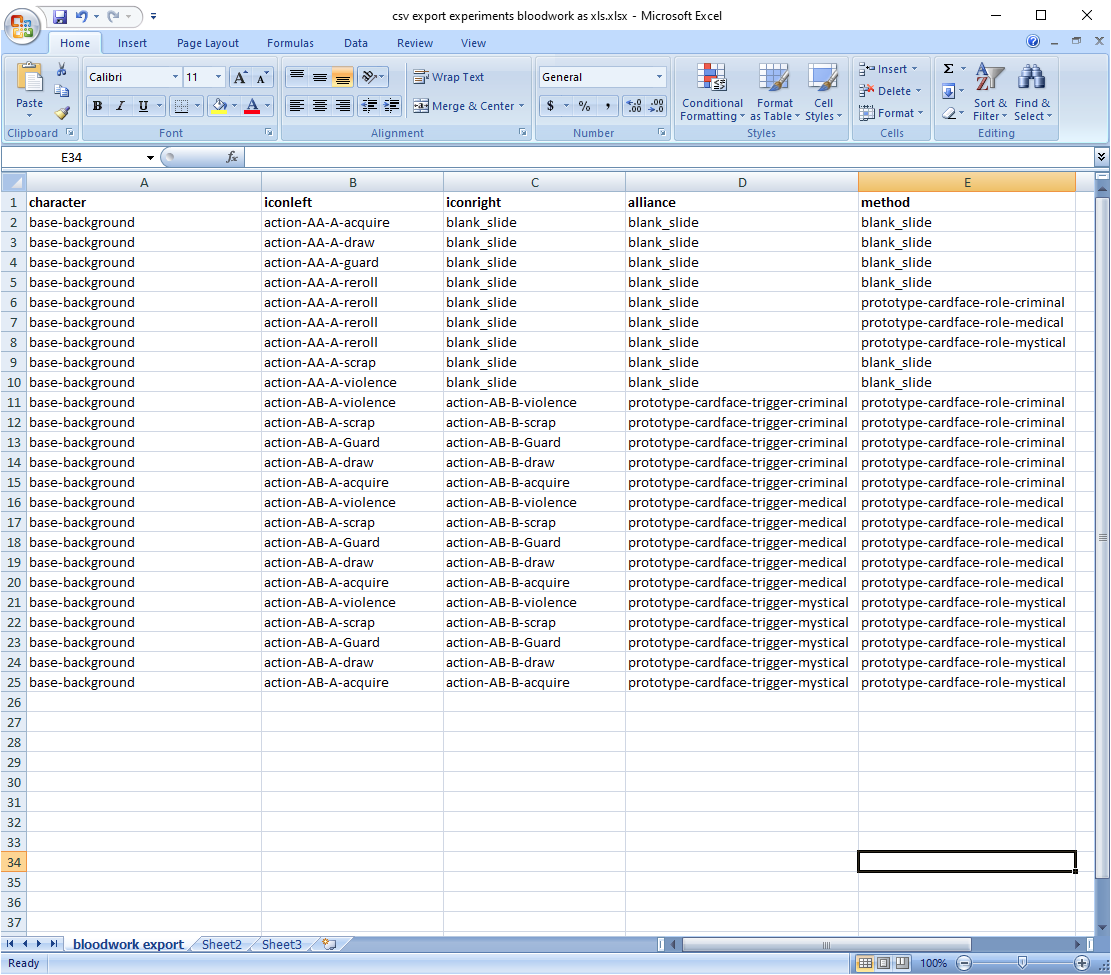This screenshot has height=975, width=1111.
Task: Toggle Underline formatting
Action: [143, 106]
